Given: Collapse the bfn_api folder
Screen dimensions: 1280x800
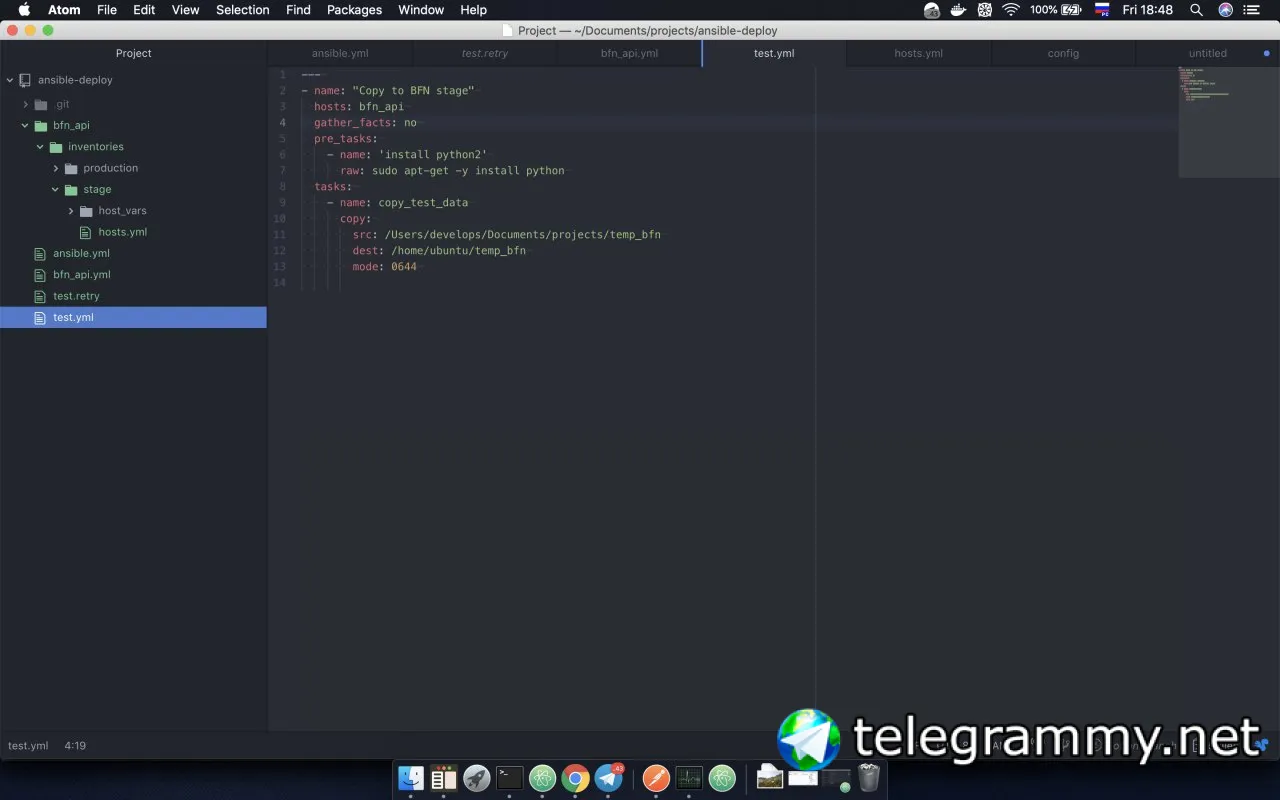Looking at the screenshot, I should pos(25,126).
